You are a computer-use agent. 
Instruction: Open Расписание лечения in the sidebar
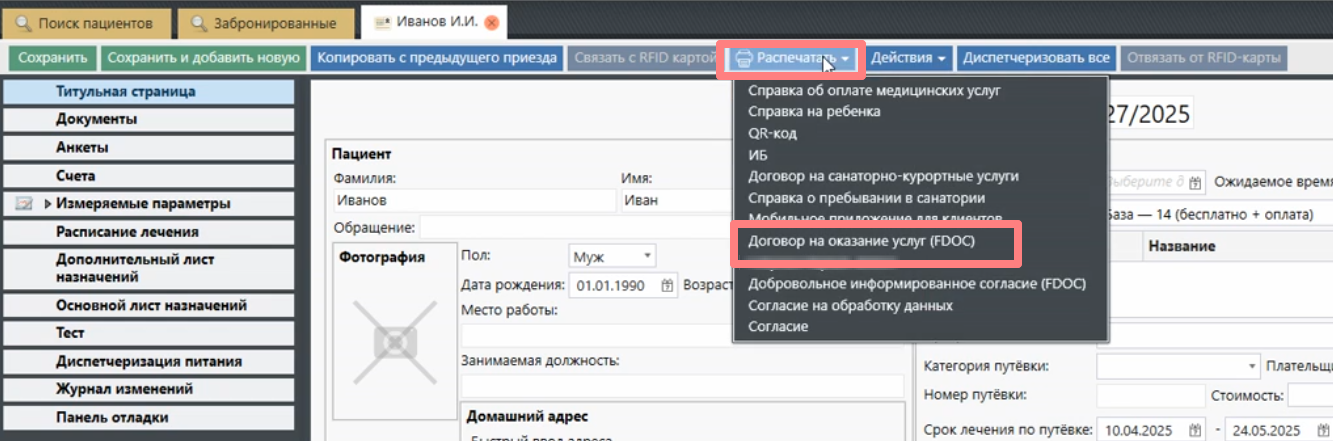point(127,232)
